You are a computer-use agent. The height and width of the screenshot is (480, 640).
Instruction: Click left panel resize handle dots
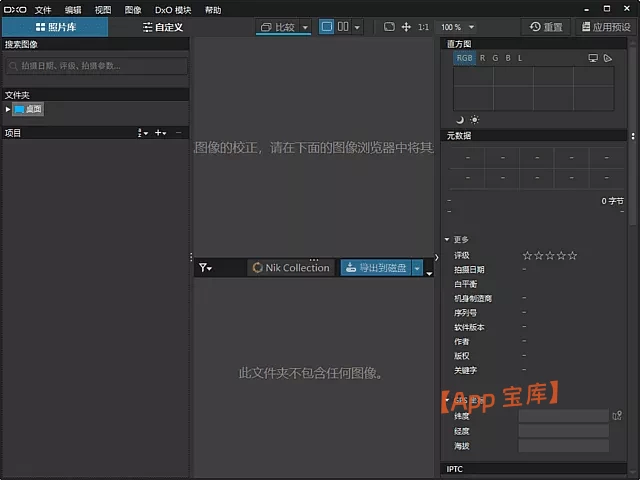click(191, 257)
